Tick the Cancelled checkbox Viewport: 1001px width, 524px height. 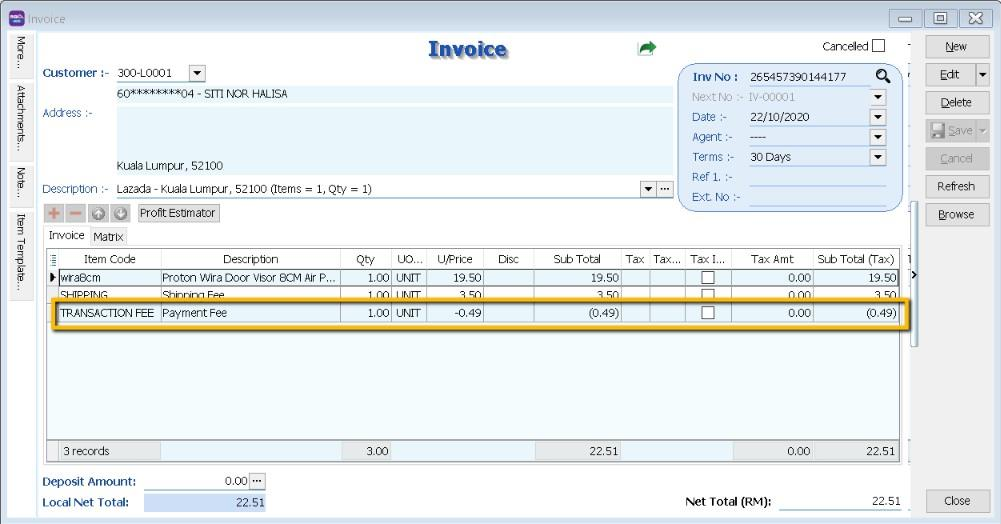[878, 46]
